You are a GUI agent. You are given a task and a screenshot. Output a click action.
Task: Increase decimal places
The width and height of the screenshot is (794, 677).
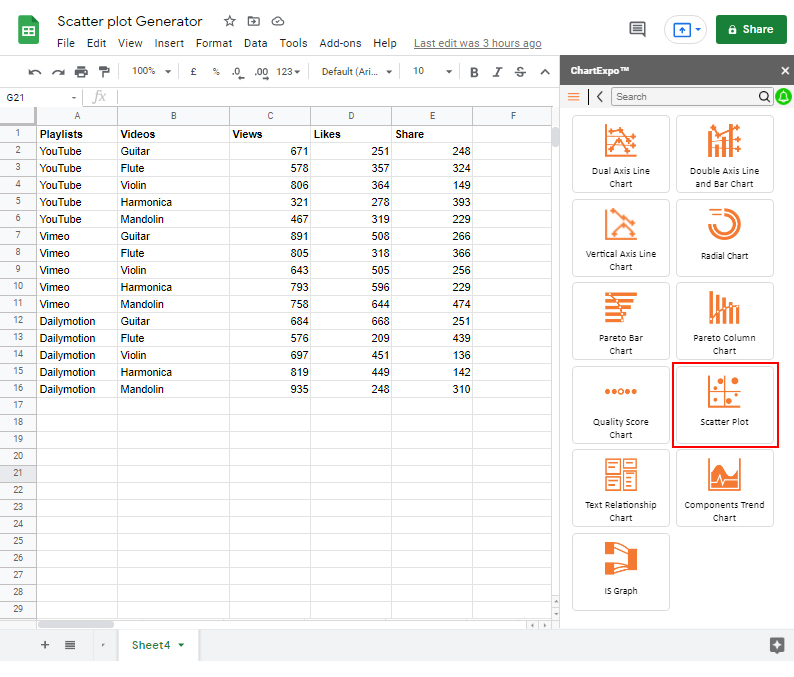[x=261, y=72]
